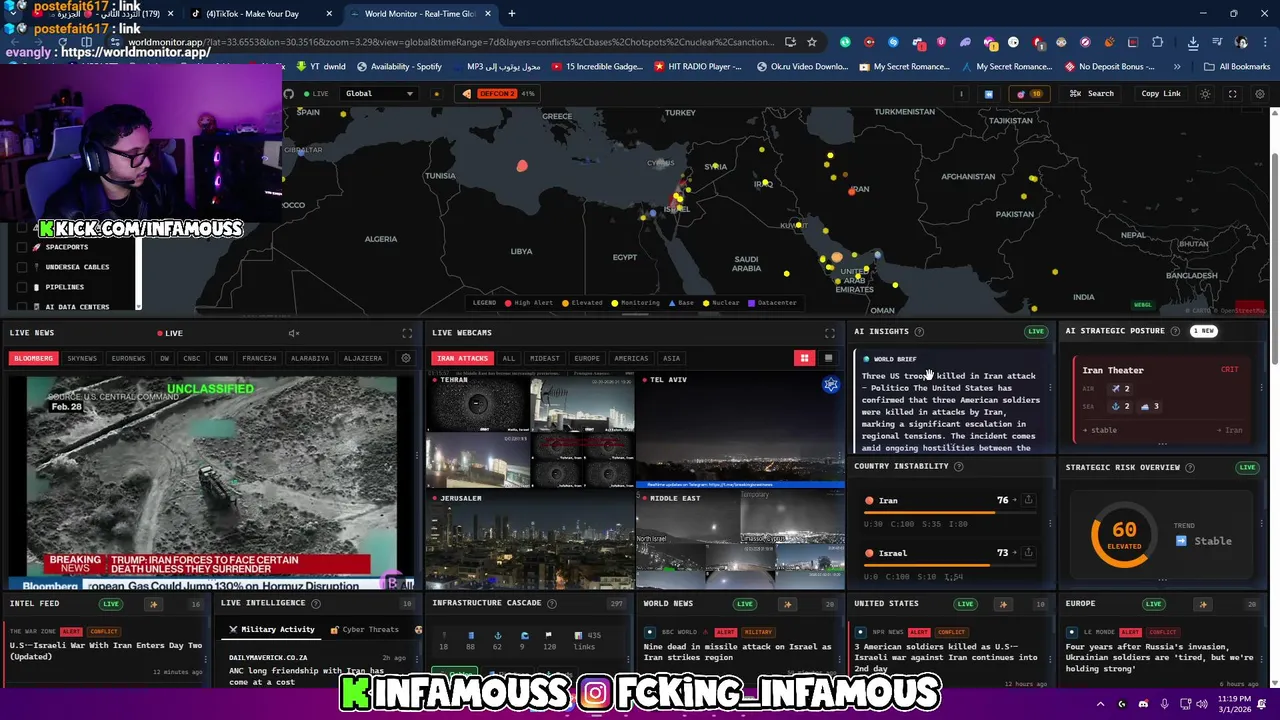
Task: Click the United States sparkle summarize icon
Action: pyautogui.click(x=1003, y=604)
